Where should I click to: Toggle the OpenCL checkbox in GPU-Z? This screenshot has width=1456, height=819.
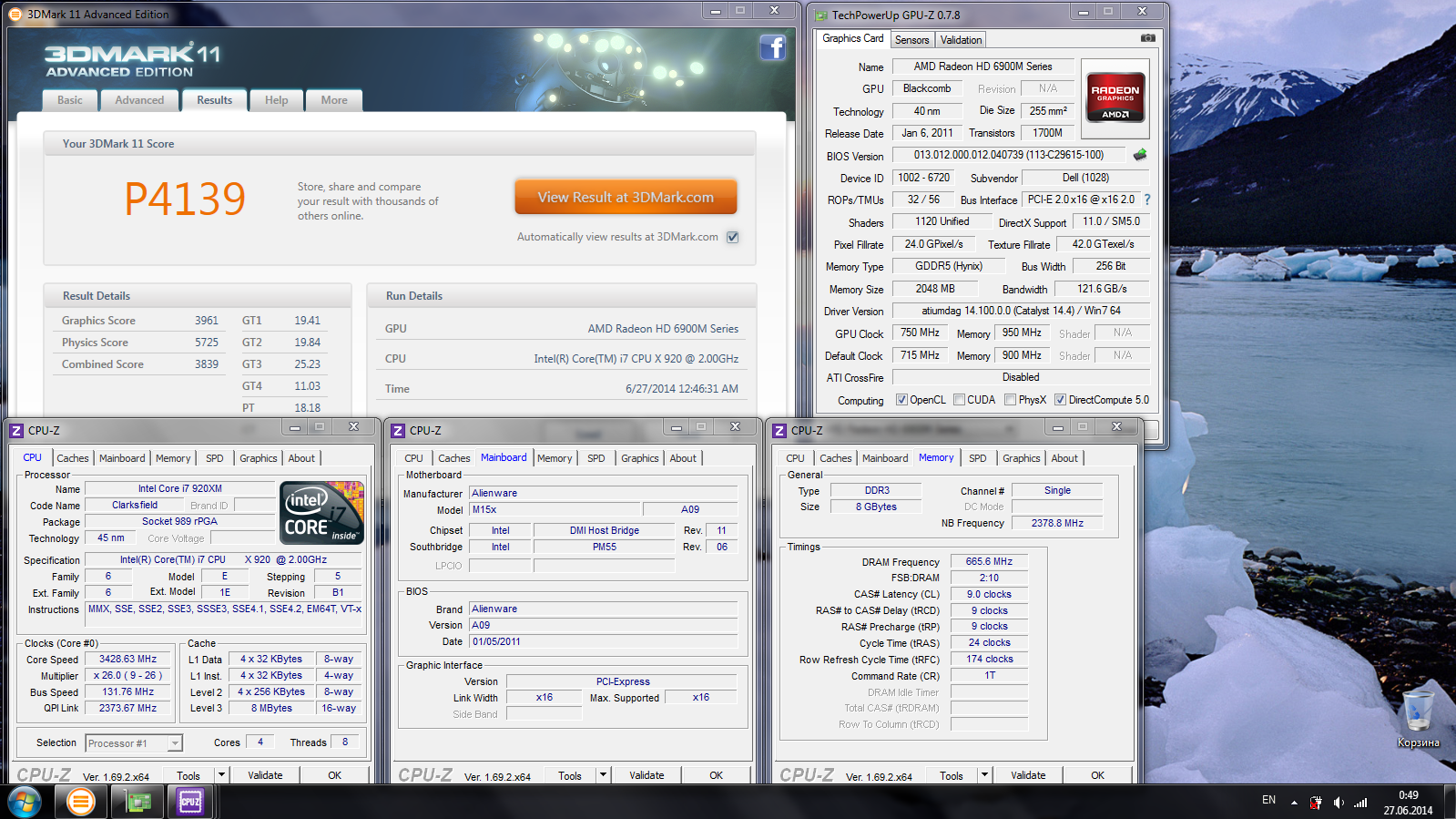901,399
